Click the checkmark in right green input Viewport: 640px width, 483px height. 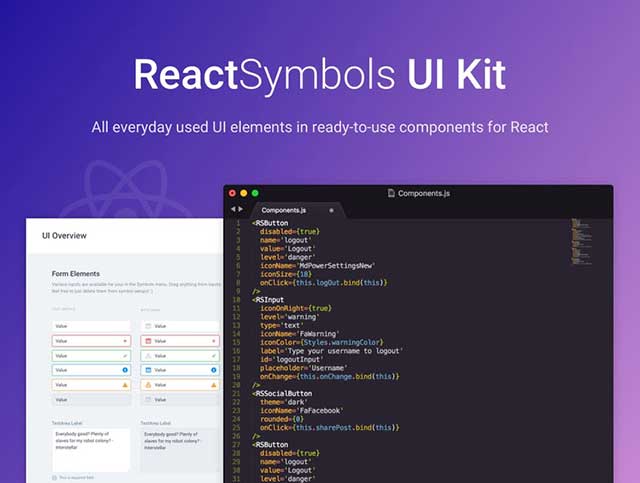pyautogui.click(x=214, y=356)
